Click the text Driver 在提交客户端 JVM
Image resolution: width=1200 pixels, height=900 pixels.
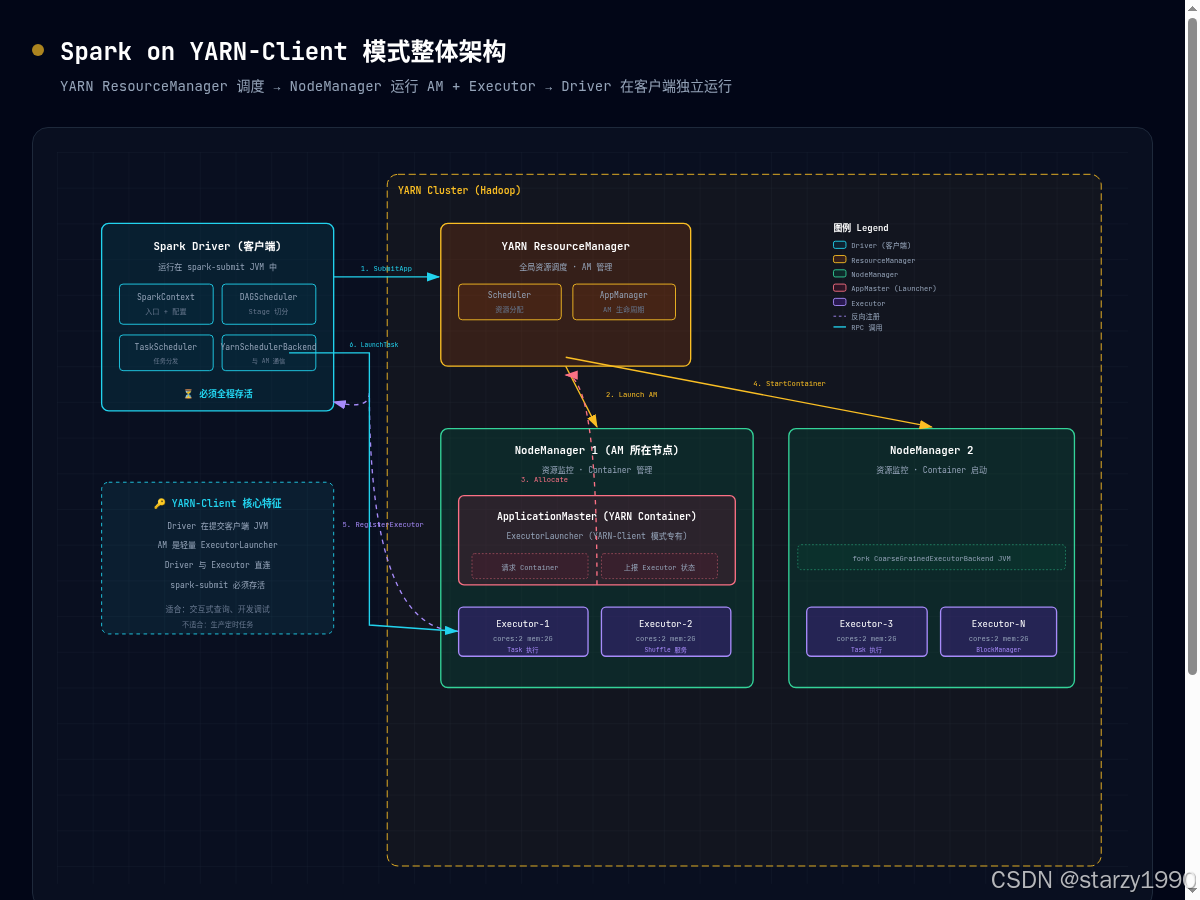coord(217,526)
